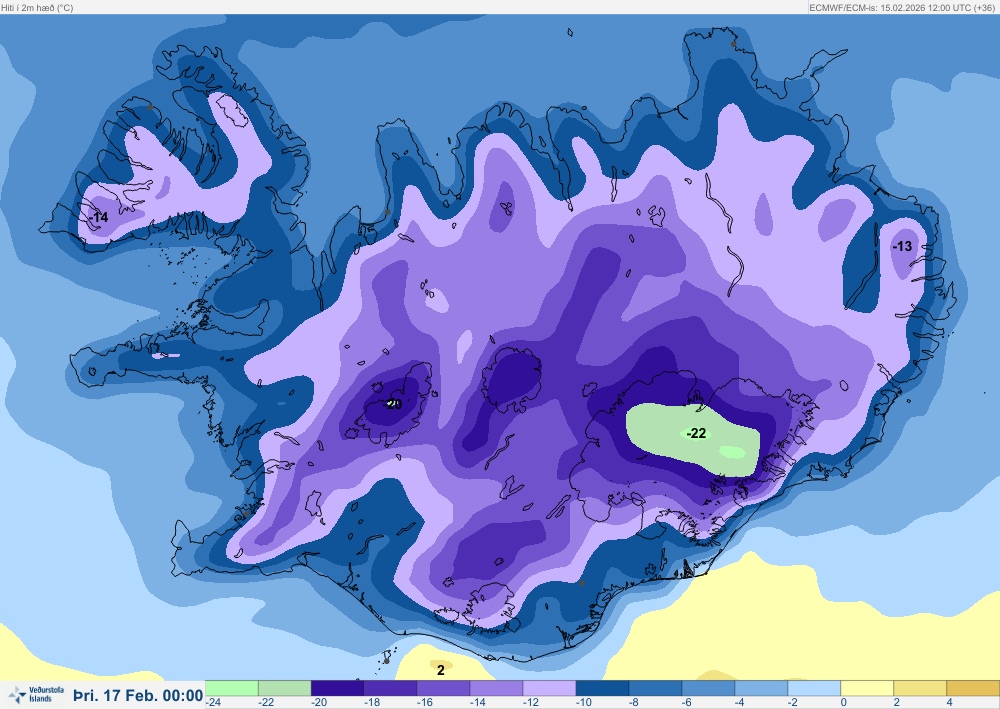
Task: Select the legend swatch between -14 and -12
Action: click(496, 688)
